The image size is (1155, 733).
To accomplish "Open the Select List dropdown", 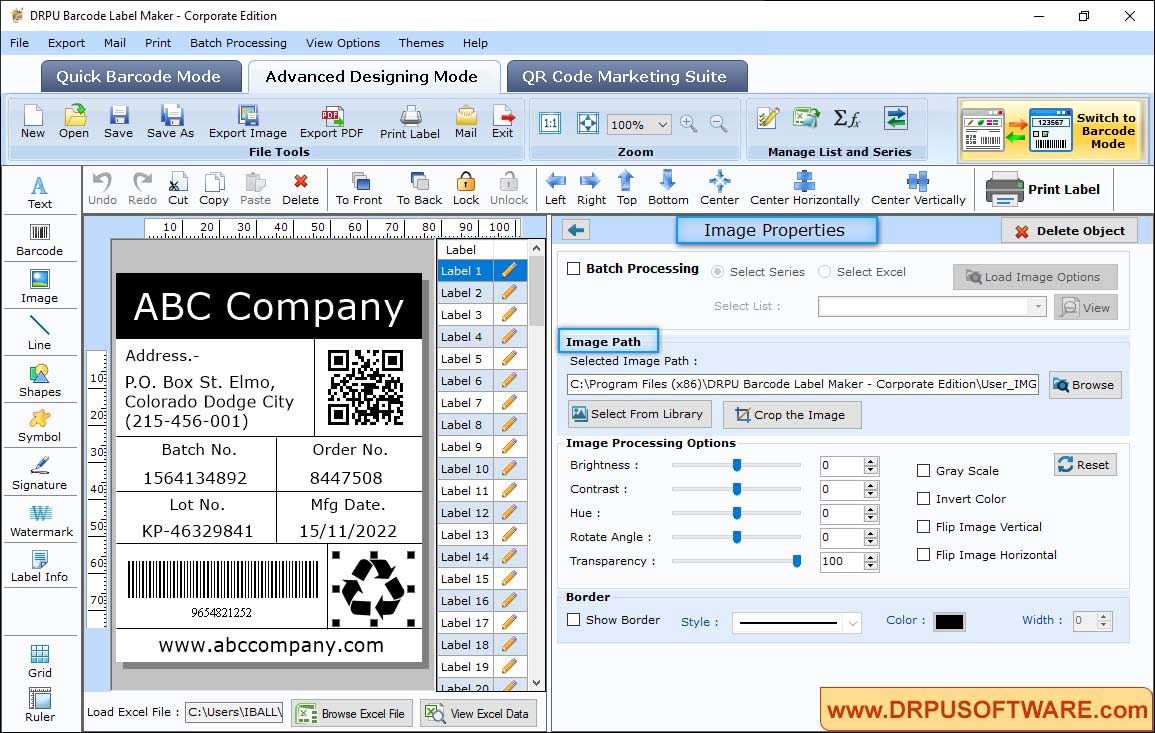I will [x=1038, y=306].
